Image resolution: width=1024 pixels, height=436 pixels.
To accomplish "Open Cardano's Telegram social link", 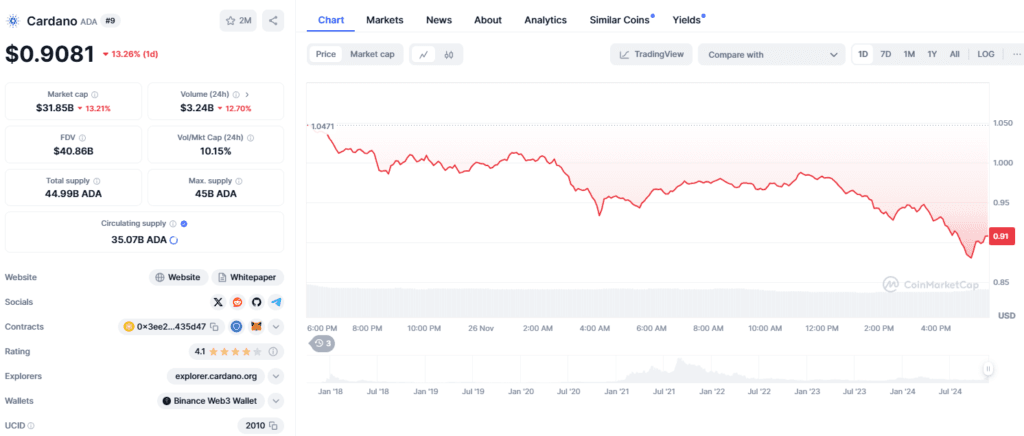I will pos(276,302).
